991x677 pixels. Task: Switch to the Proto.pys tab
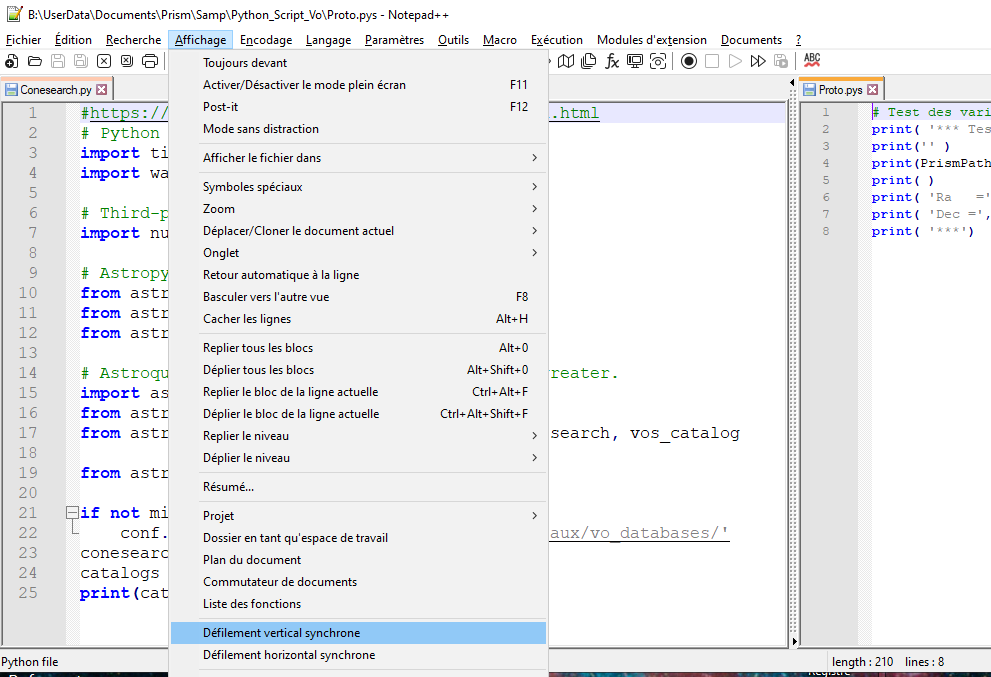(x=840, y=90)
